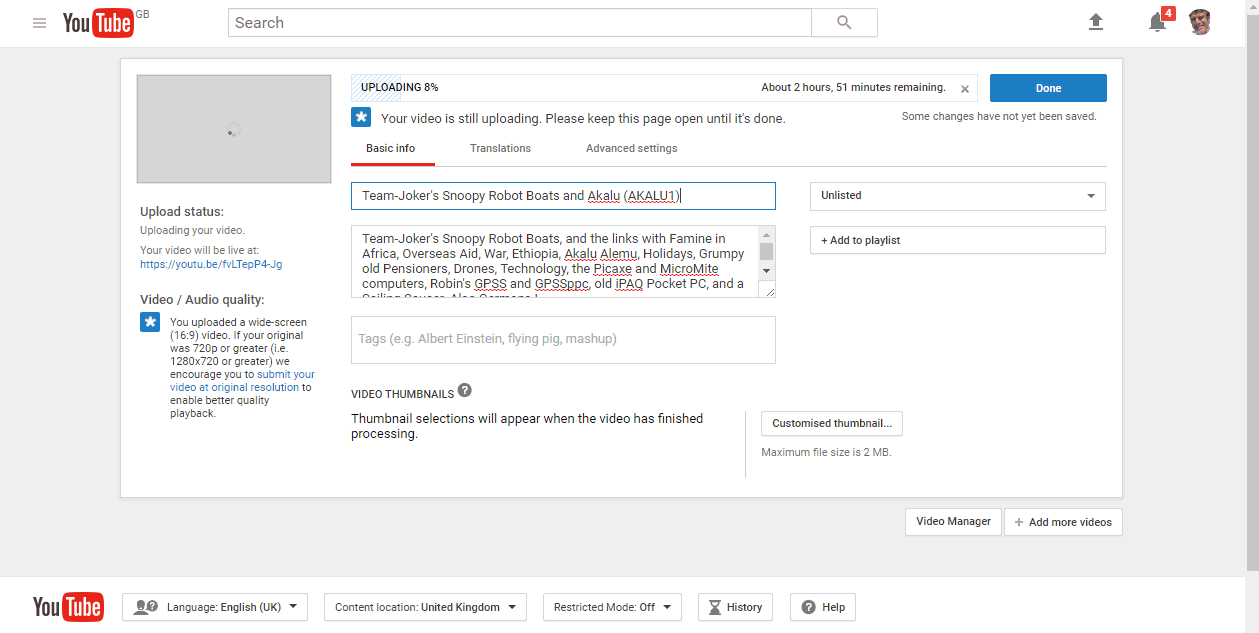Image resolution: width=1259 pixels, height=633 pixels.
Task: Click the 'Upload status:' heading
Action: [x=182, y=212]
